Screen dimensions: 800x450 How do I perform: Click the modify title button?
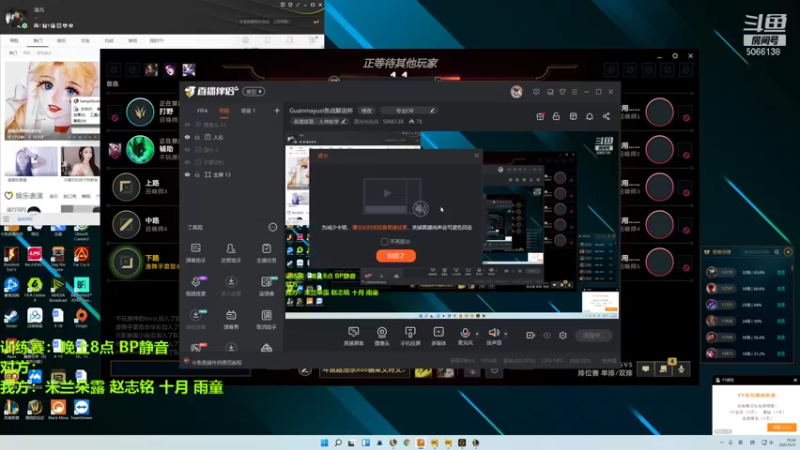[366, 110]
